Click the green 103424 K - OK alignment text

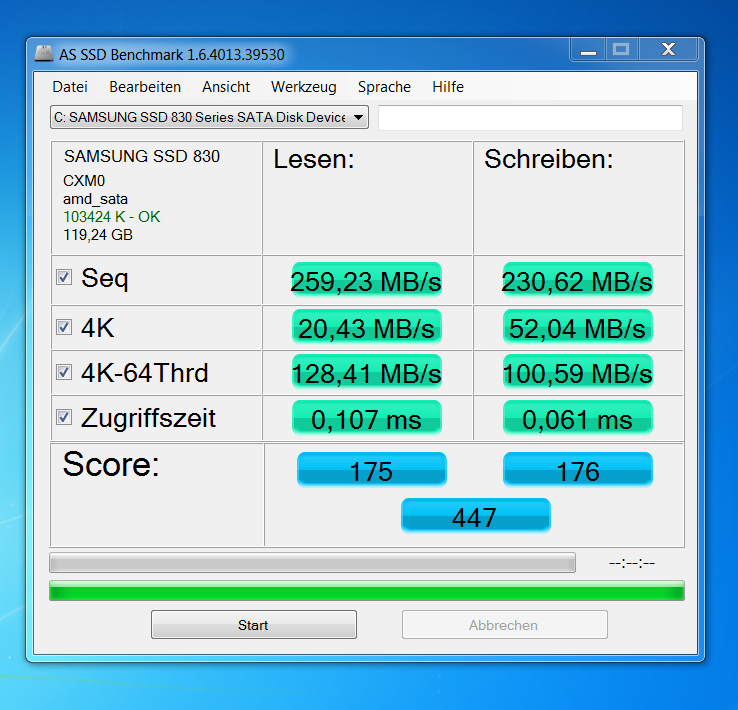point(112,216)
